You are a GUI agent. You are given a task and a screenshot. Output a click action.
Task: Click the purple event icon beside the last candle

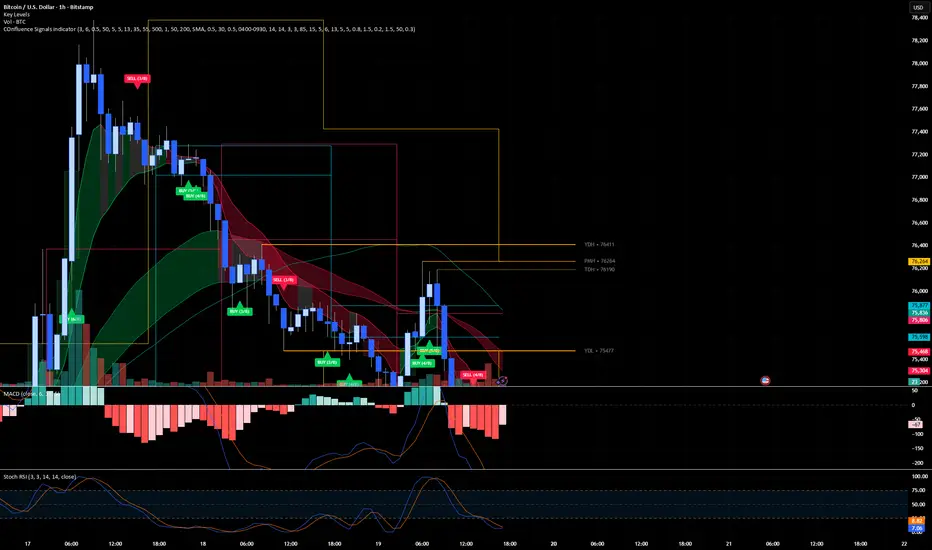(503, 381)
